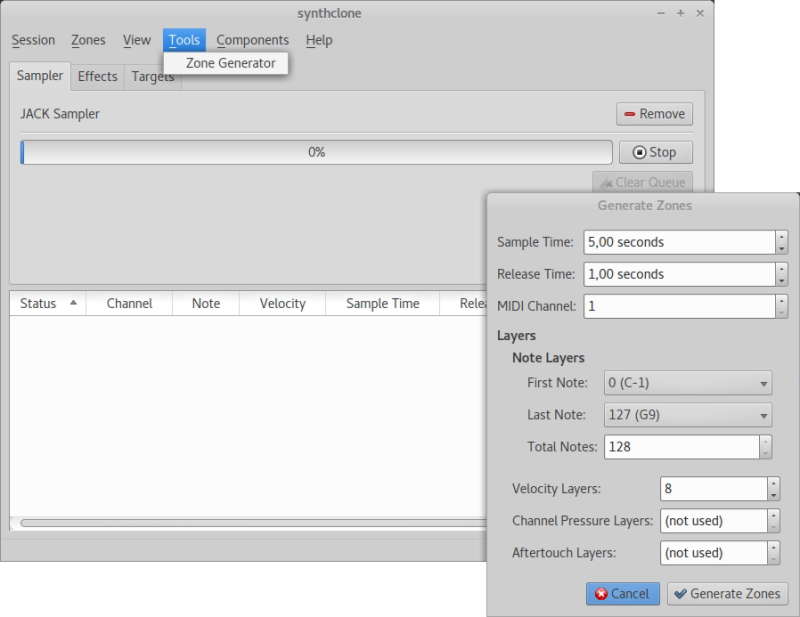Focus the Channel Pressure Layers field
This screenshot has width=800, height=617.
(714, 521)
